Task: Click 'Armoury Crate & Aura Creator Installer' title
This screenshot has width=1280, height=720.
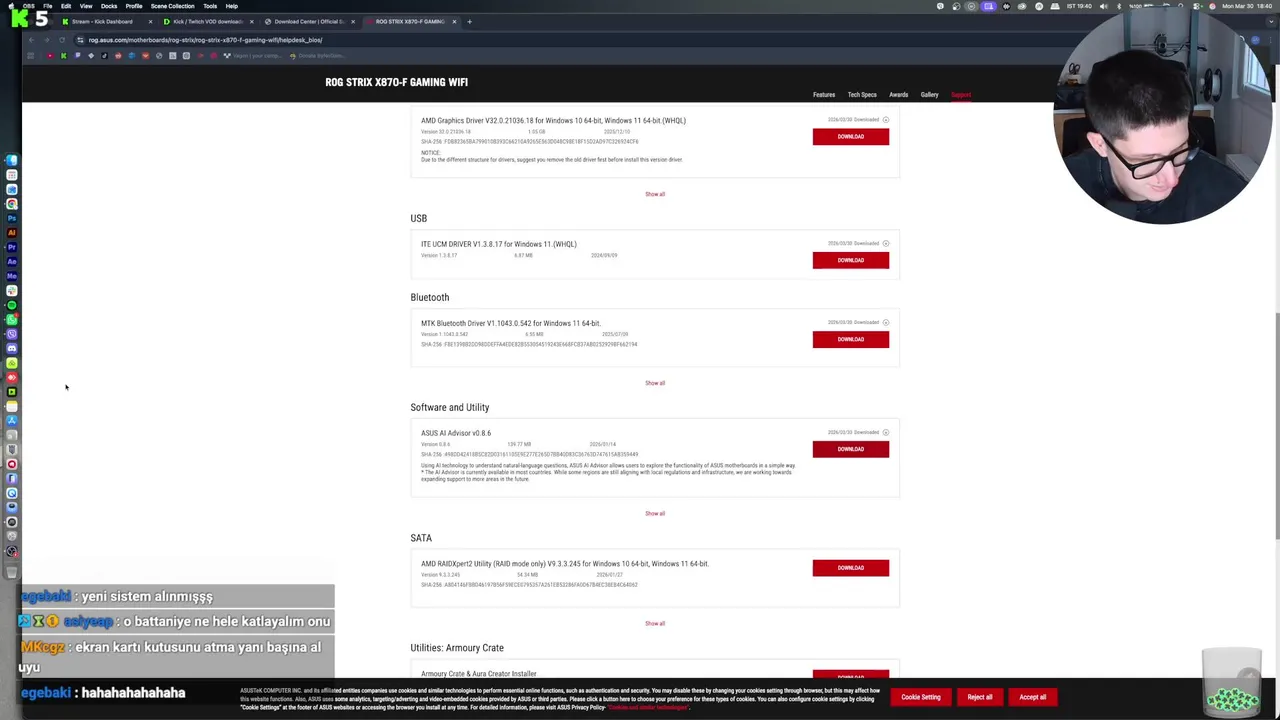Action: [x=479, y=674]
